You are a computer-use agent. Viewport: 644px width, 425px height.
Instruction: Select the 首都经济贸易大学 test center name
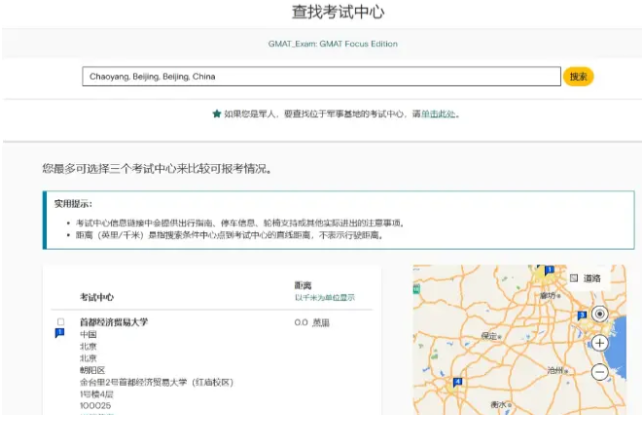[114, 322]
